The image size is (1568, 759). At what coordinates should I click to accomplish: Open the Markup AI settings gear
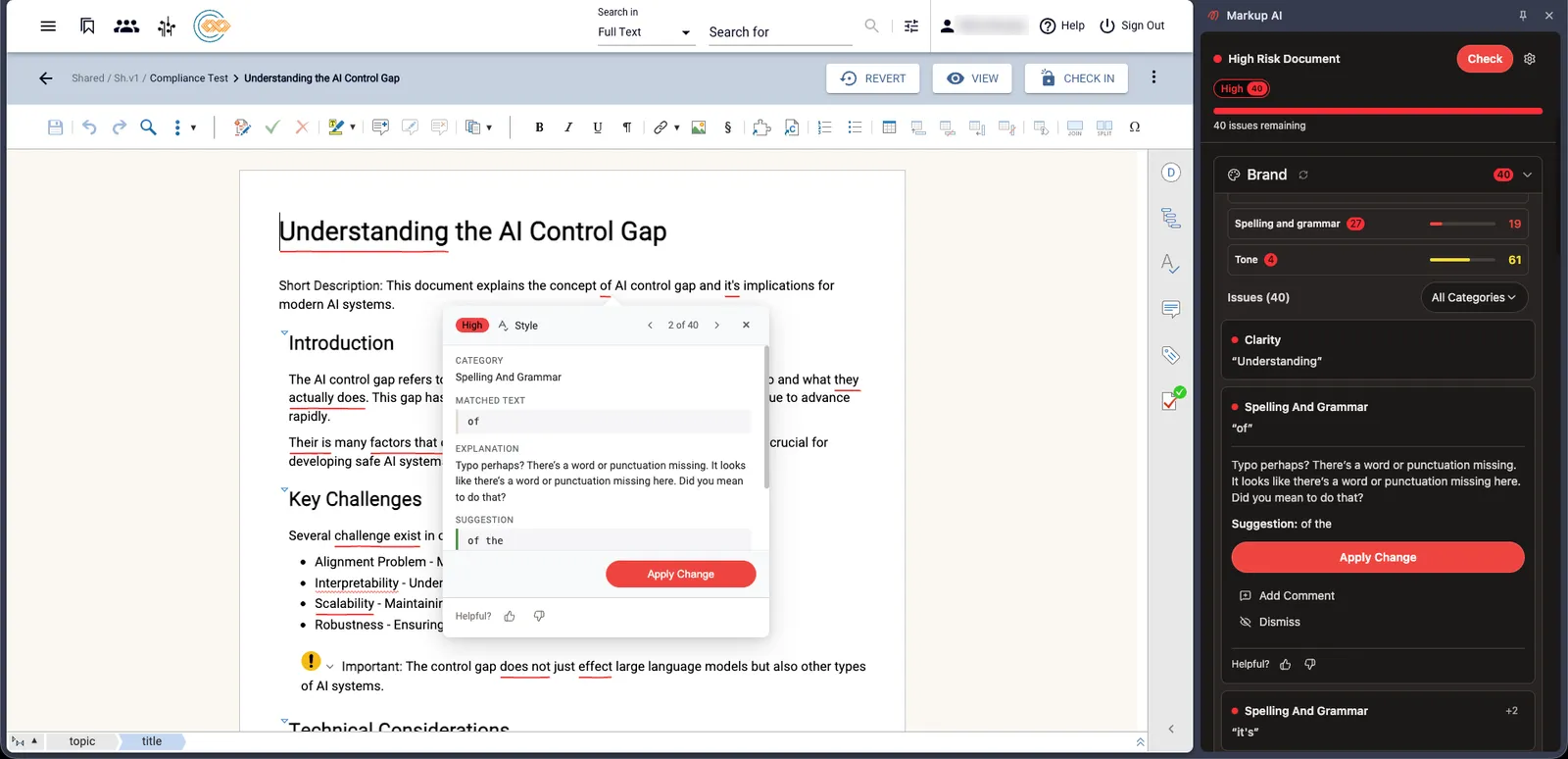[x=1530, y=59]
